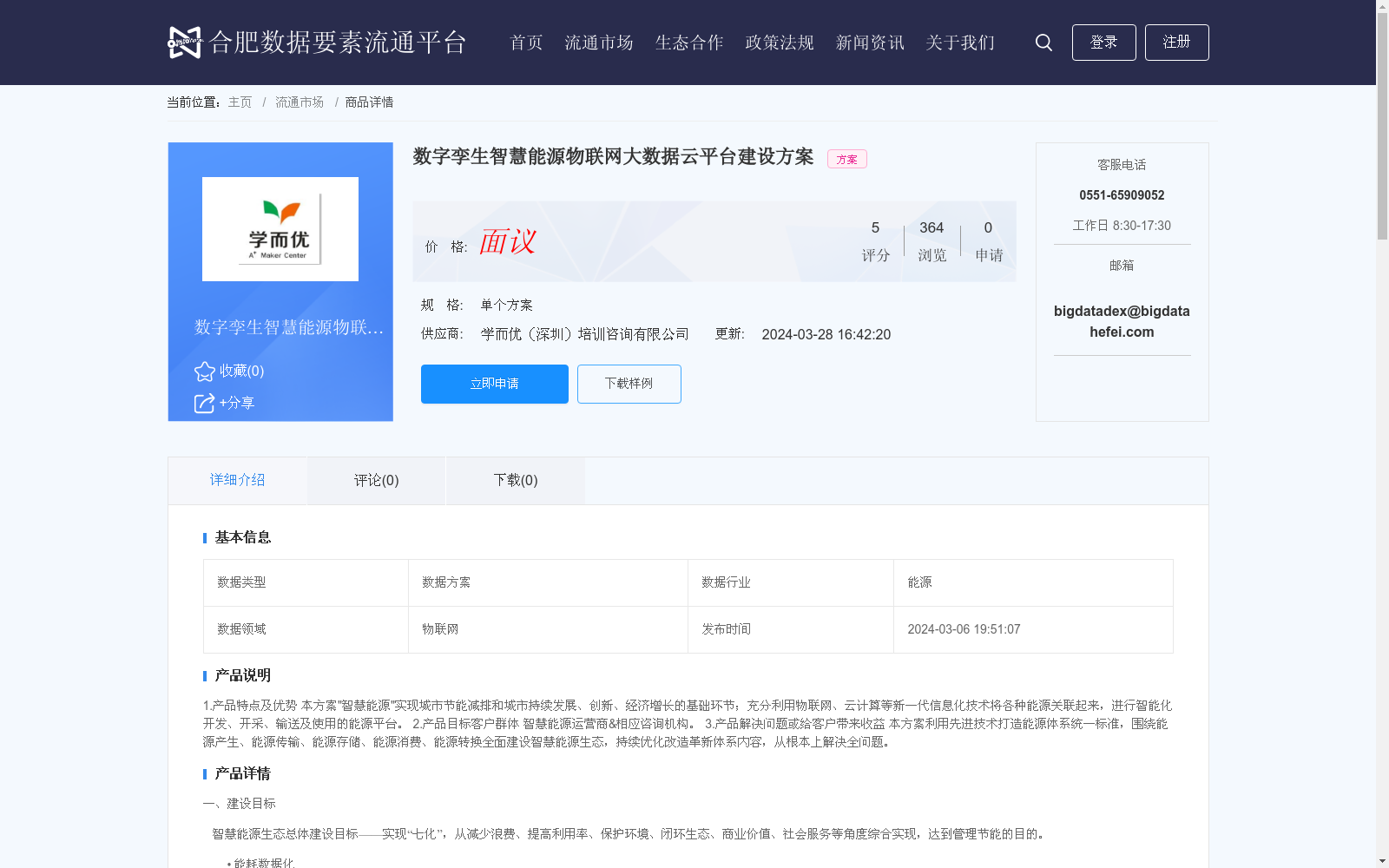Click the share arrow icon
The image size is (1389, 868).
point(205,404)
